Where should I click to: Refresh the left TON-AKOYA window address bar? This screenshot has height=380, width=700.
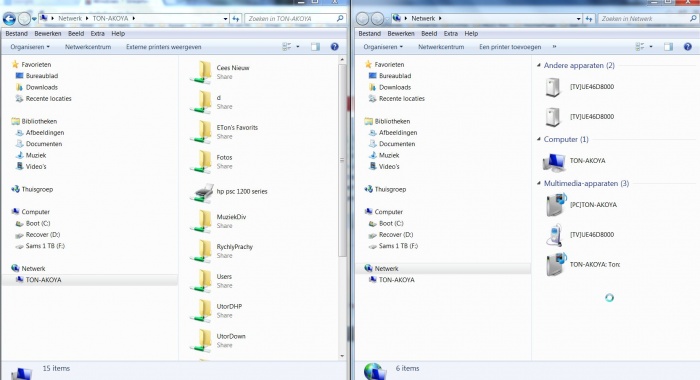(x=236, y=19)
